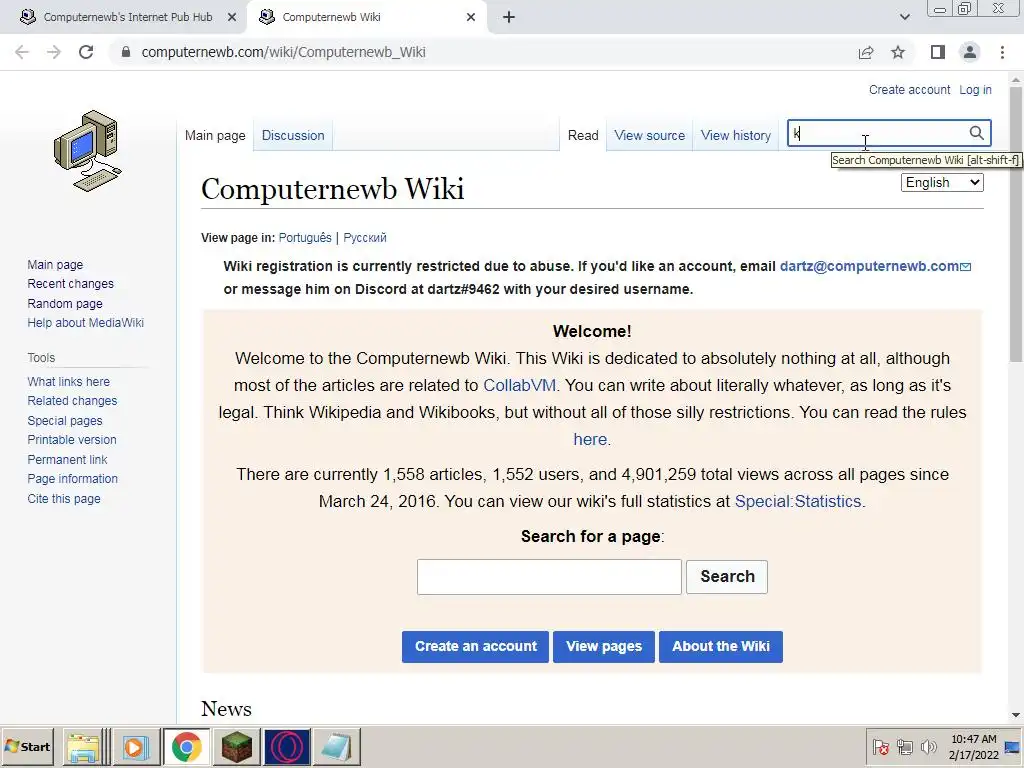The image size is (1024, 768).
Task: Click the View pages button
Action: point(604,647)
